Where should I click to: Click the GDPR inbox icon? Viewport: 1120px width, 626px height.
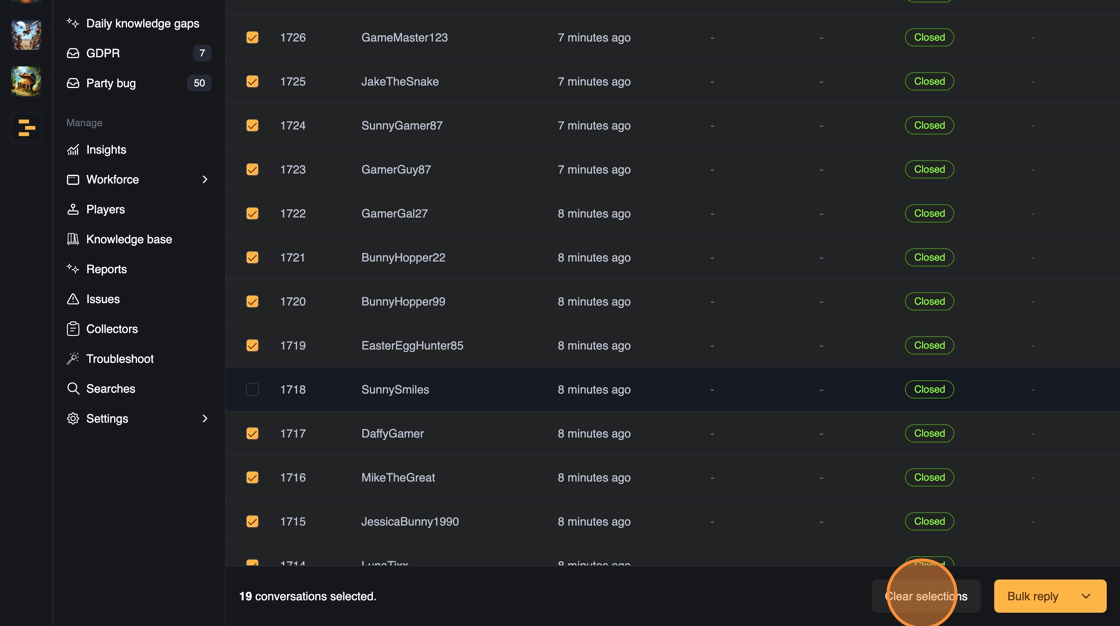point(73,54)
